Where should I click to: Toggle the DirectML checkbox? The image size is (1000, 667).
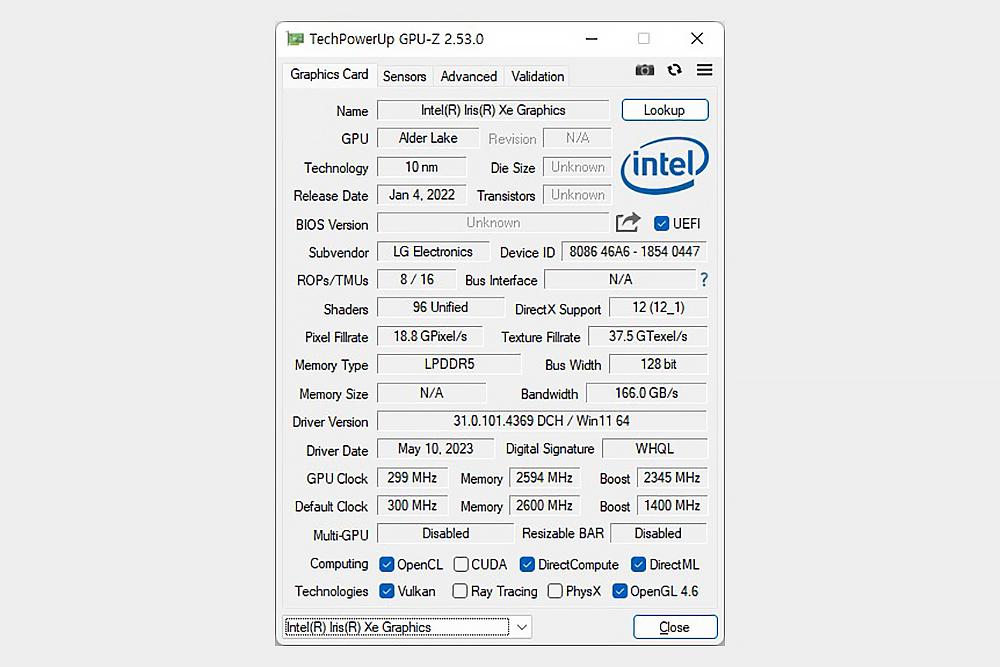638,564
